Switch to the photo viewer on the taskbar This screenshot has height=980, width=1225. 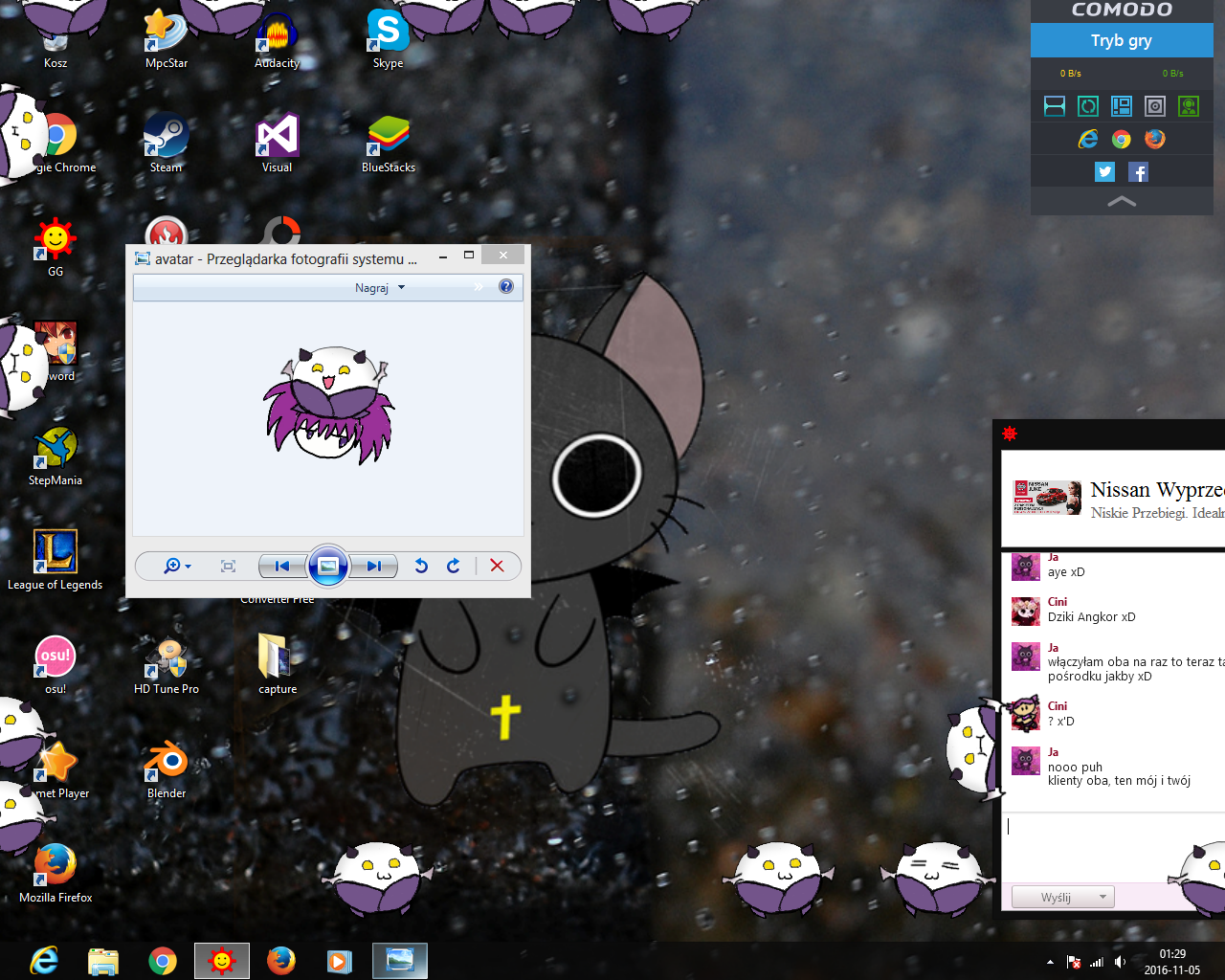(x=400, y=960)
